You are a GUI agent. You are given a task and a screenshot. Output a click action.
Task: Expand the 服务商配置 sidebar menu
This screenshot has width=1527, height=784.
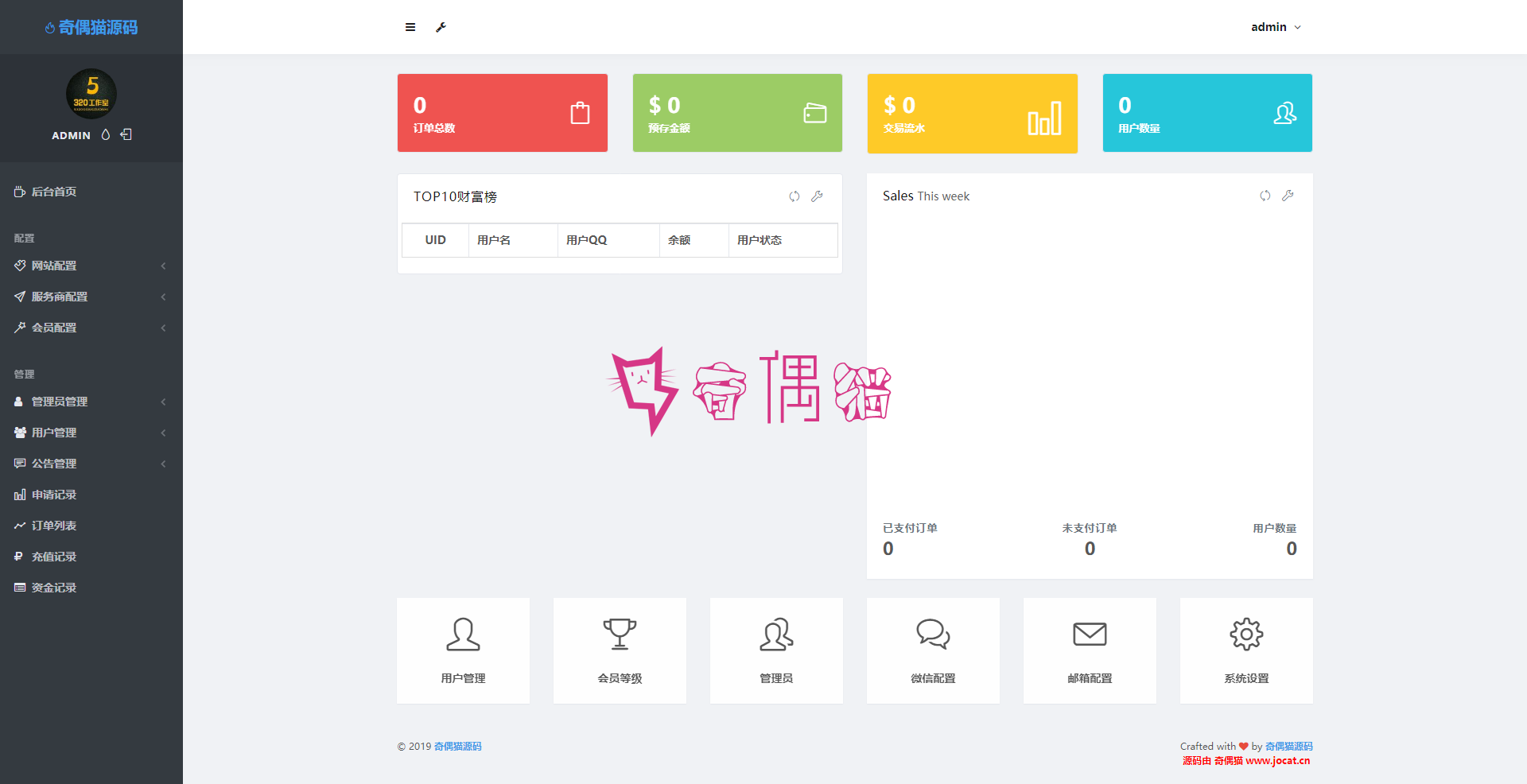[x=91, y=297]
